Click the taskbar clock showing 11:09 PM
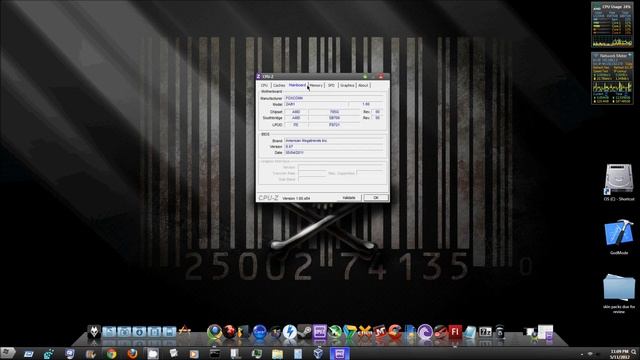This screenshot has height=360, width=640. pyautogui.click(x=620, y=353)
